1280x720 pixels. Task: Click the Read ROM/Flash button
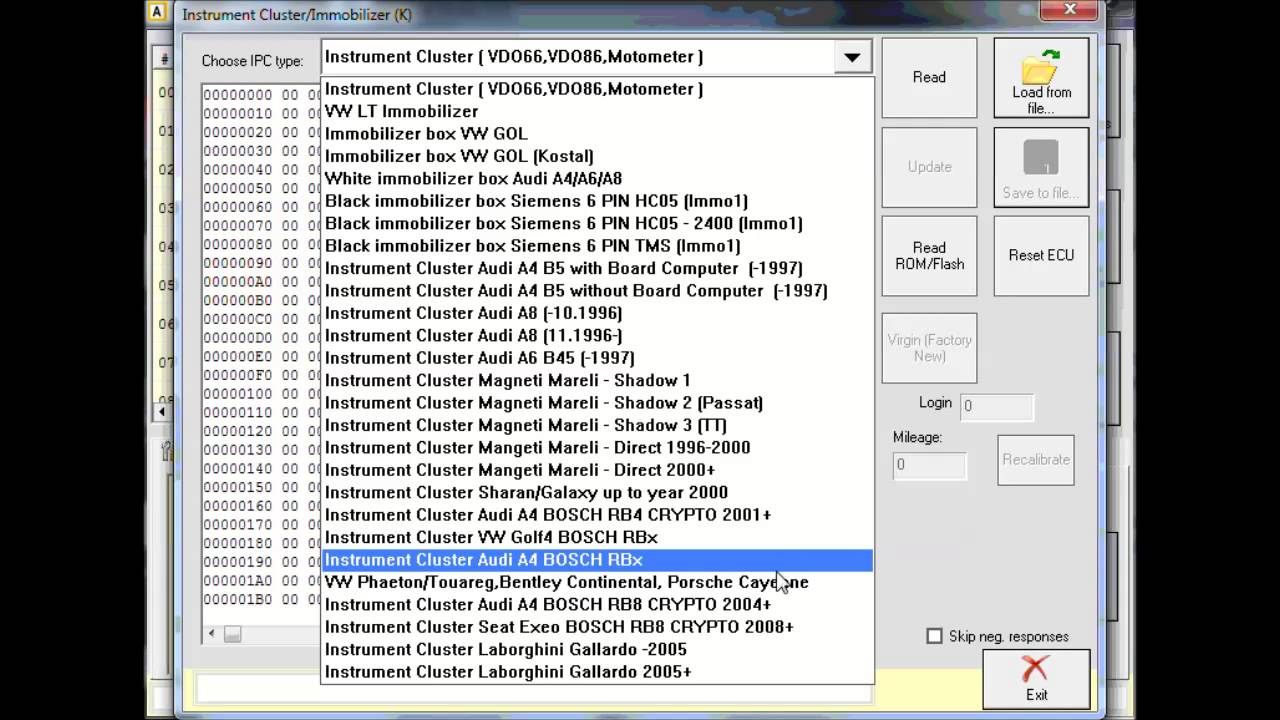coord(929,256)
